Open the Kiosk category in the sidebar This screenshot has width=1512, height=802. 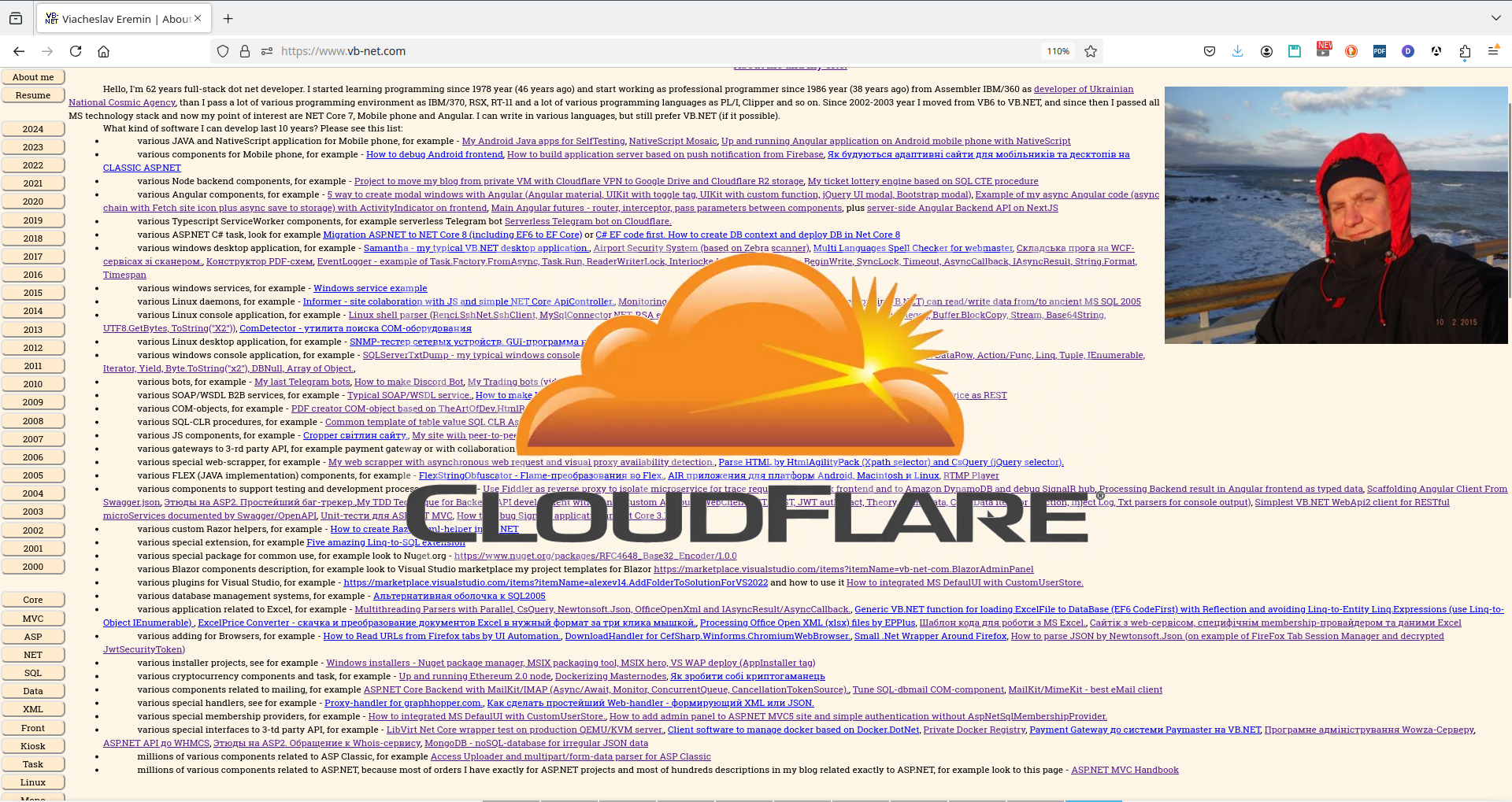click(x=33, y=746)
